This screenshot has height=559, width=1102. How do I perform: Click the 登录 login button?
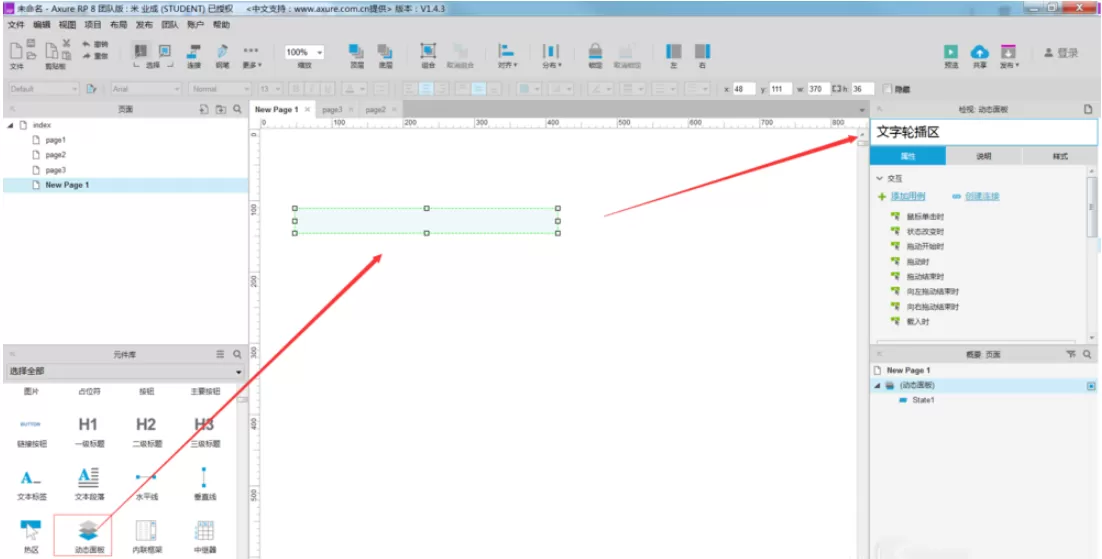pyautogui.click(x=1061, y=53)
